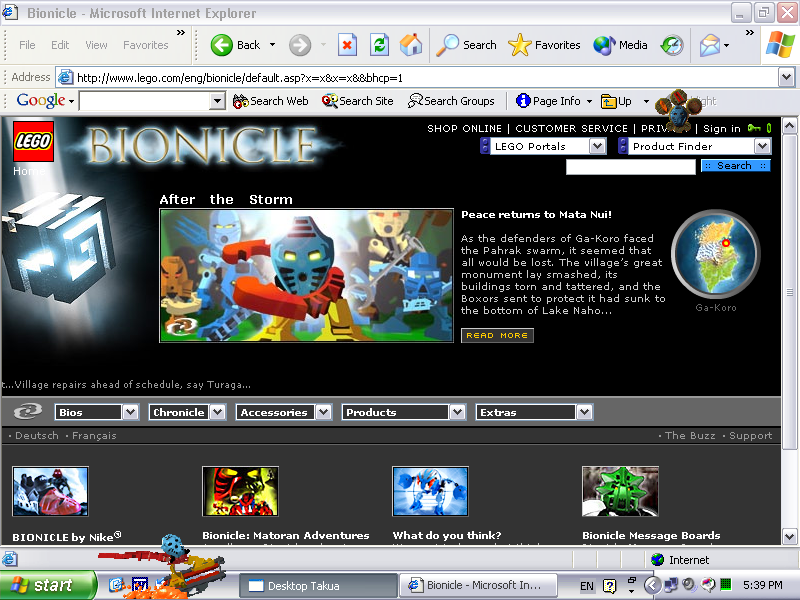Stop loading with the red X icon

click(347, 45)
